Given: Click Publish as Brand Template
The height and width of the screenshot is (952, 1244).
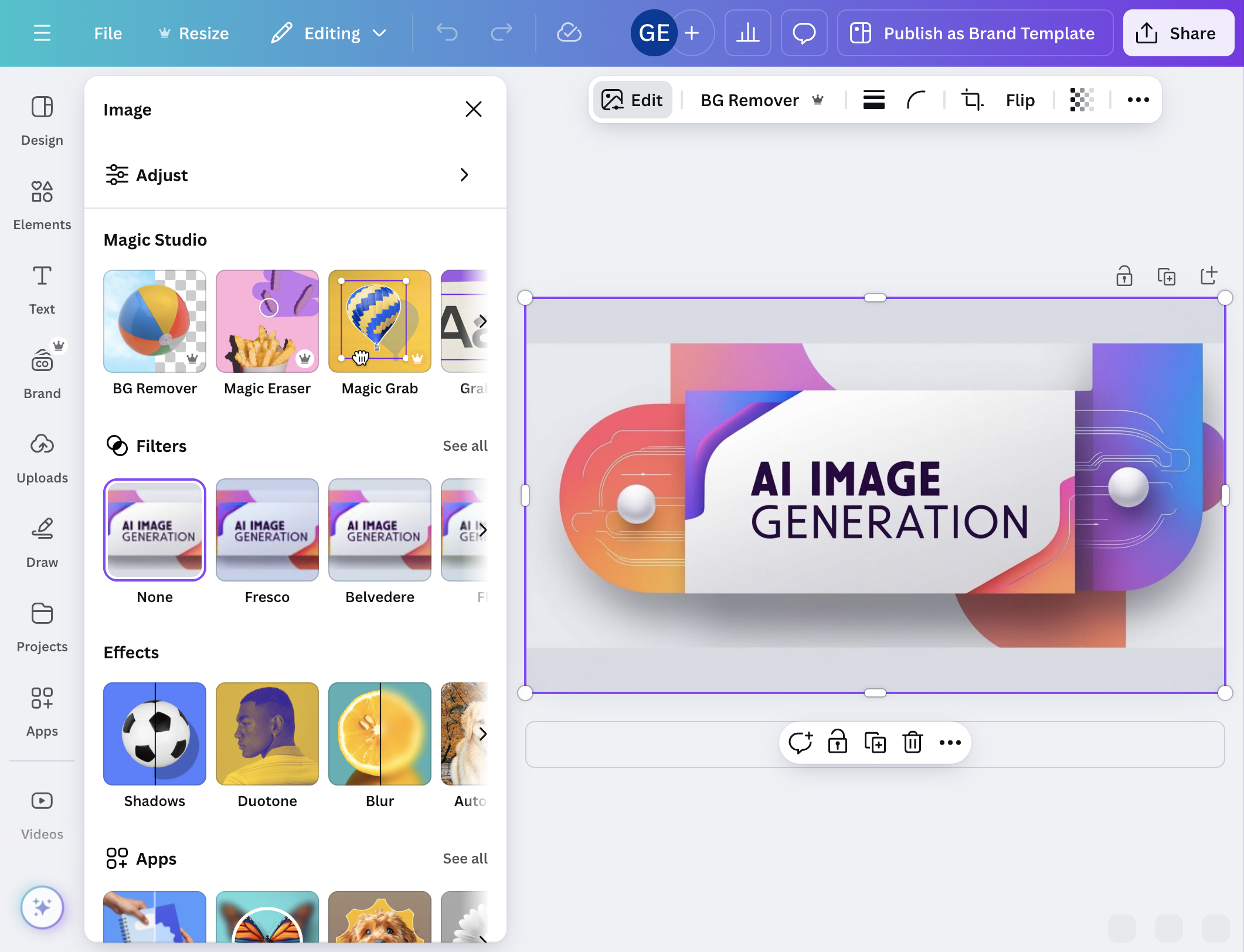Looking at the screenshot, I should [975, 33].
